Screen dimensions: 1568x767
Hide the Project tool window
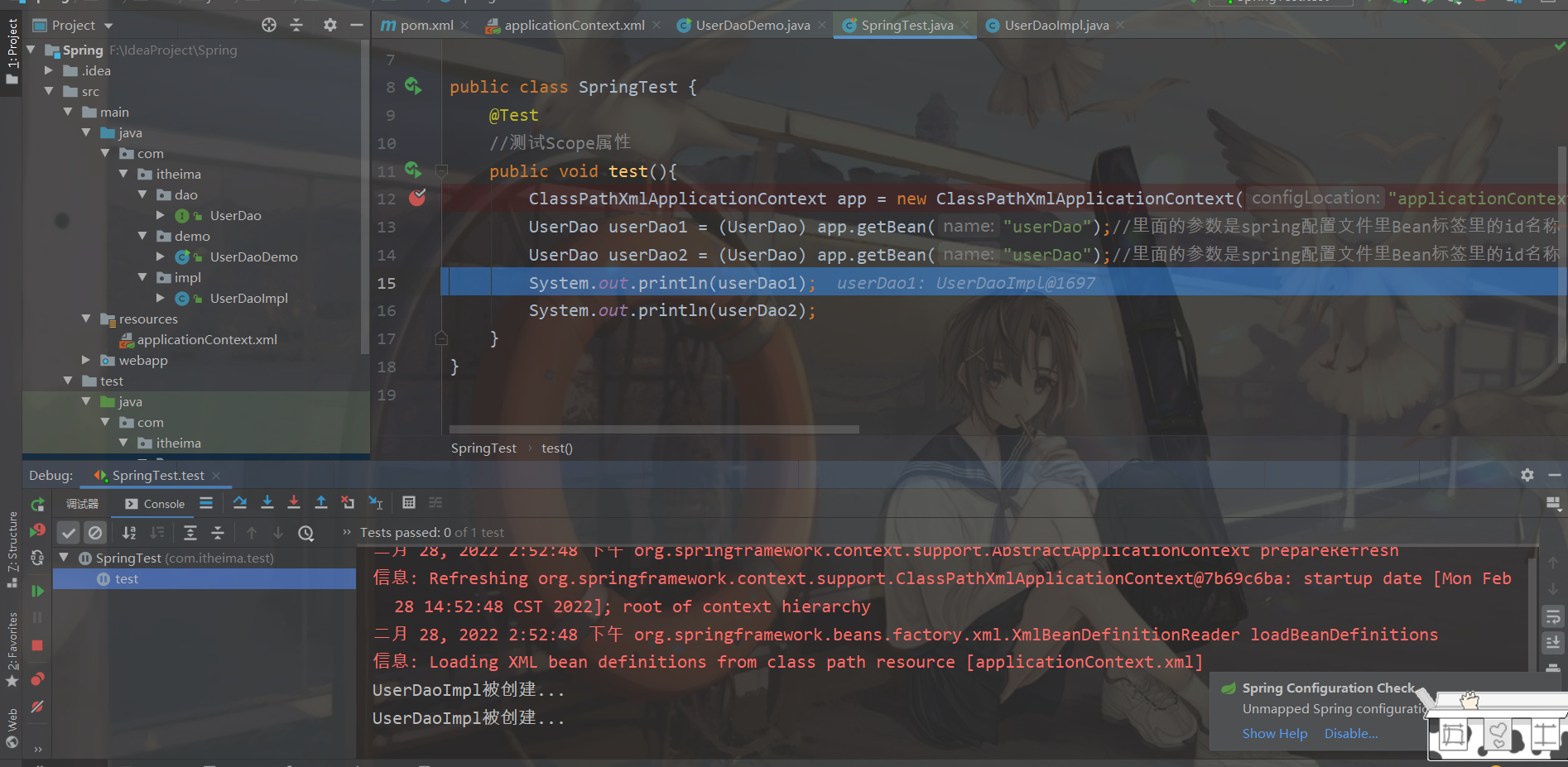[x=357, y=25]
